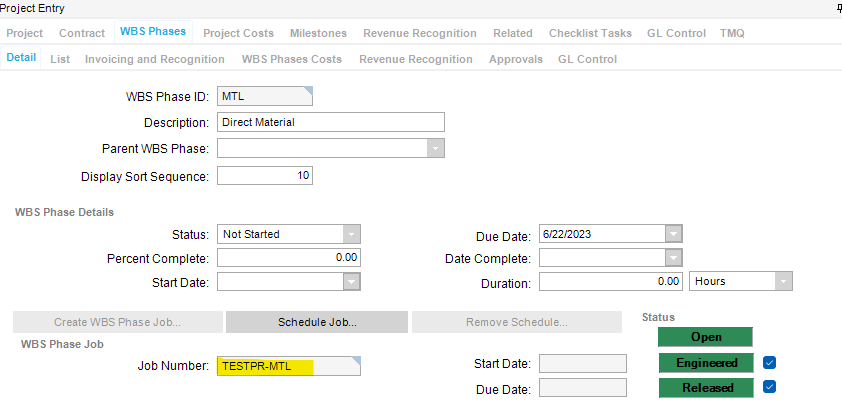The height and width of the screenshot is (413, 842).
Task: Expand the Parent WBS Phase dropdown
Action: [435, 149]
